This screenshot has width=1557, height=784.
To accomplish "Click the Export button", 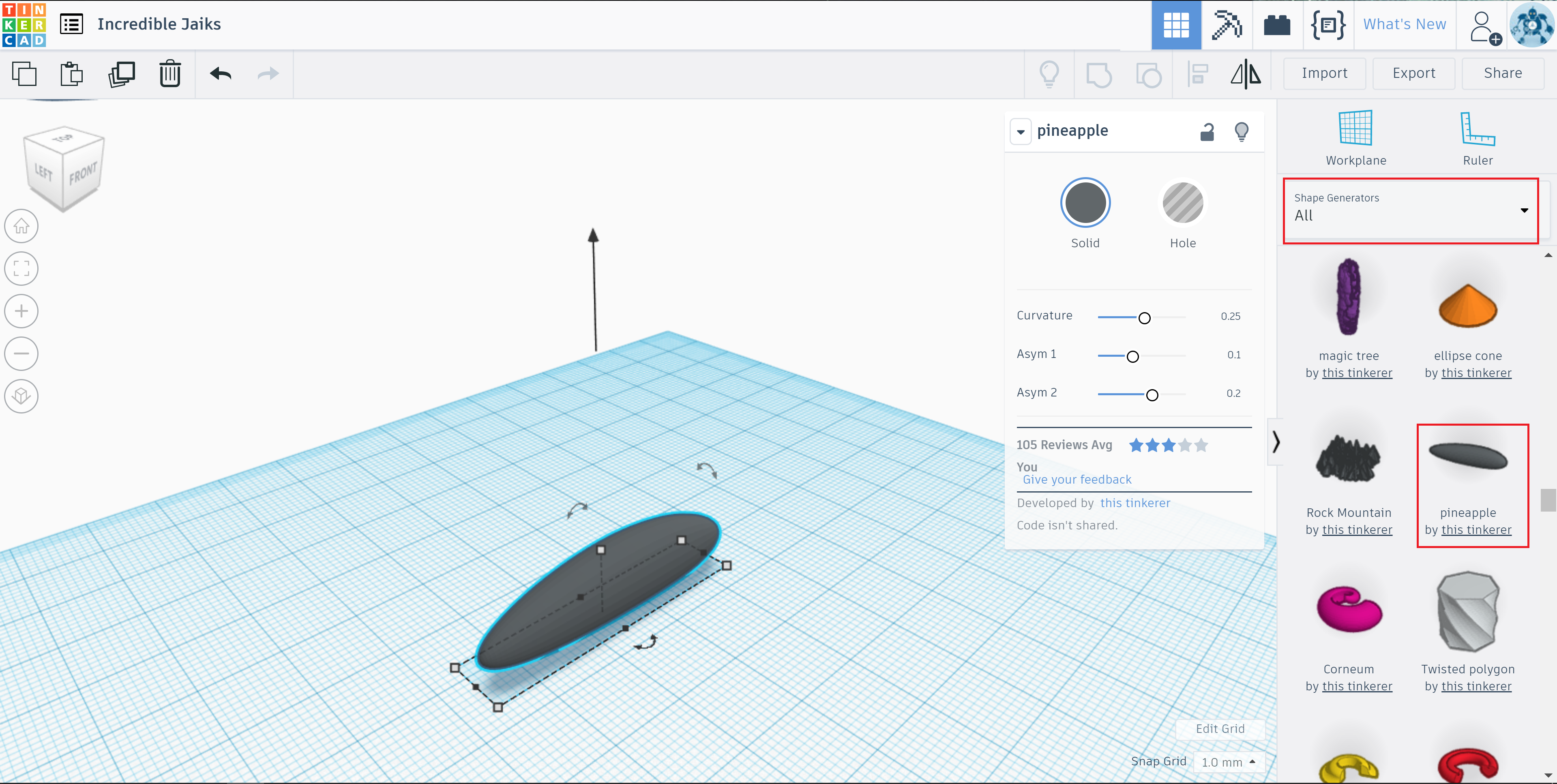I will [x=1413, y=73].
